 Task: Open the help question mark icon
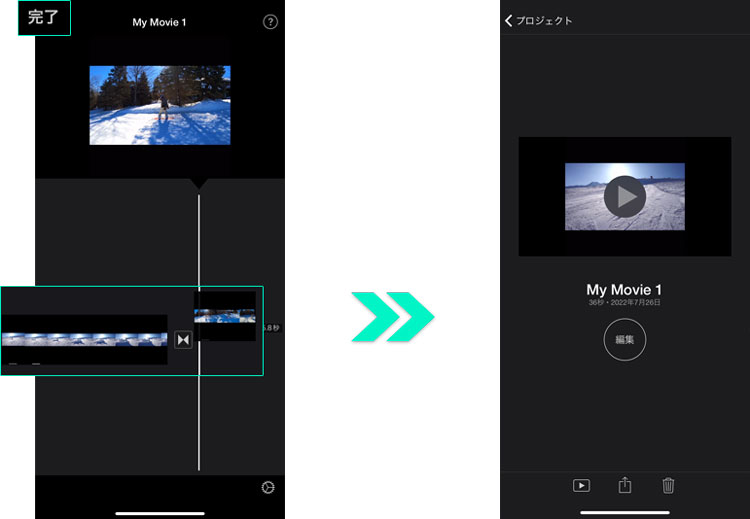270,22
